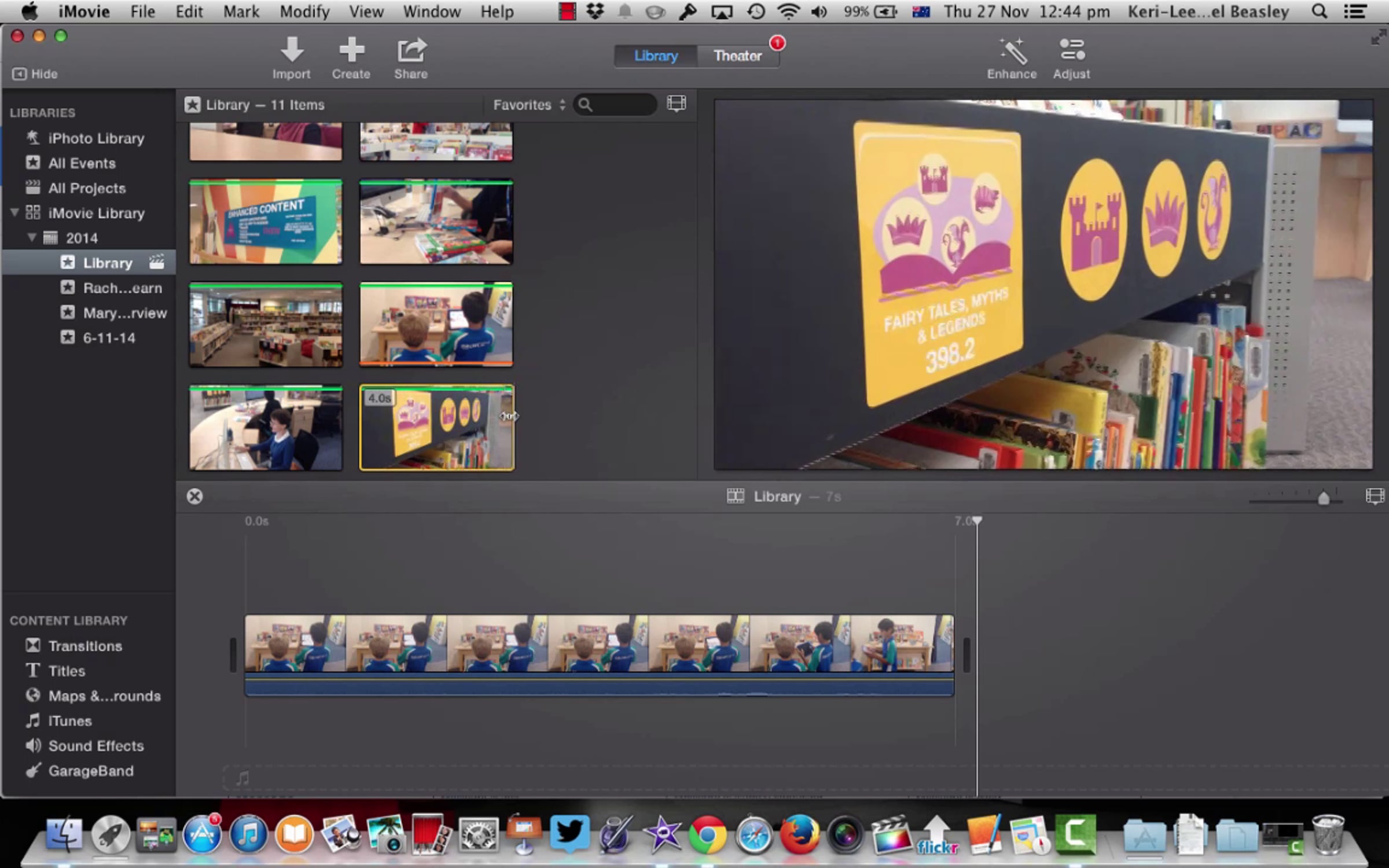Select the Enhanced Content clip thumbnail

click(x=266, y=222)
